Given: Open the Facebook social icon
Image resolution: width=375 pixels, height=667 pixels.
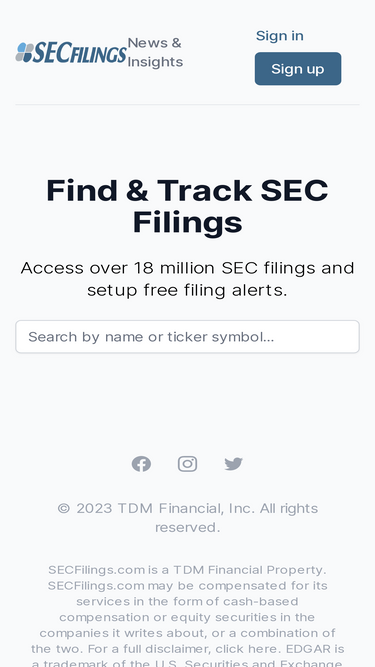Looking at the screenshot, I should [141, 464].
